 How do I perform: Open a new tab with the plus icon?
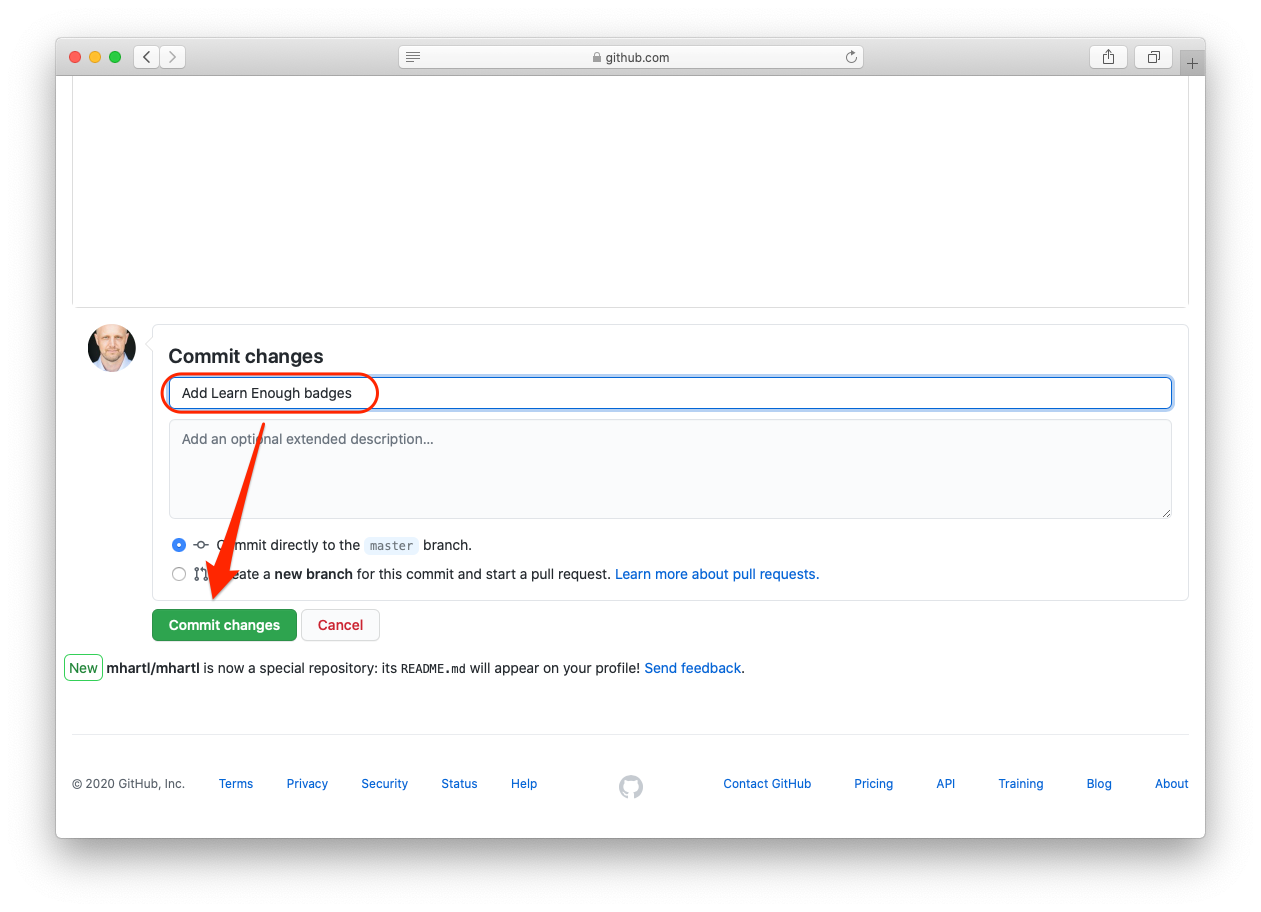(x=1192, y=61)
